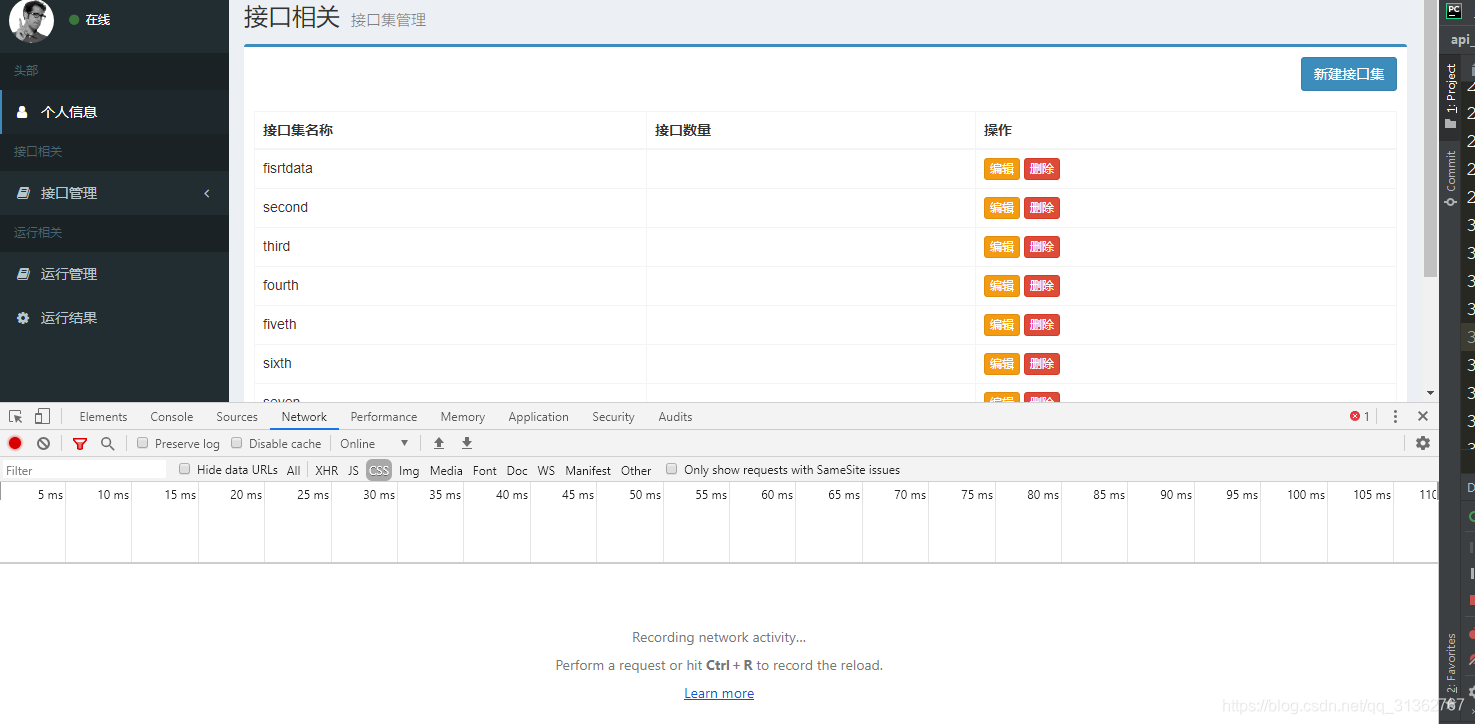
Task: Open the Online throttling dropdown
Action: point(375,443)
